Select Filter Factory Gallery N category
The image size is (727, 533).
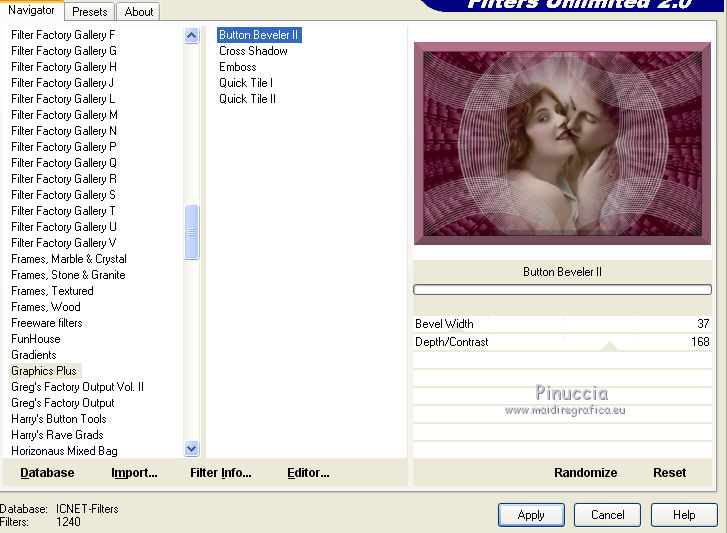tap(64, 131)
